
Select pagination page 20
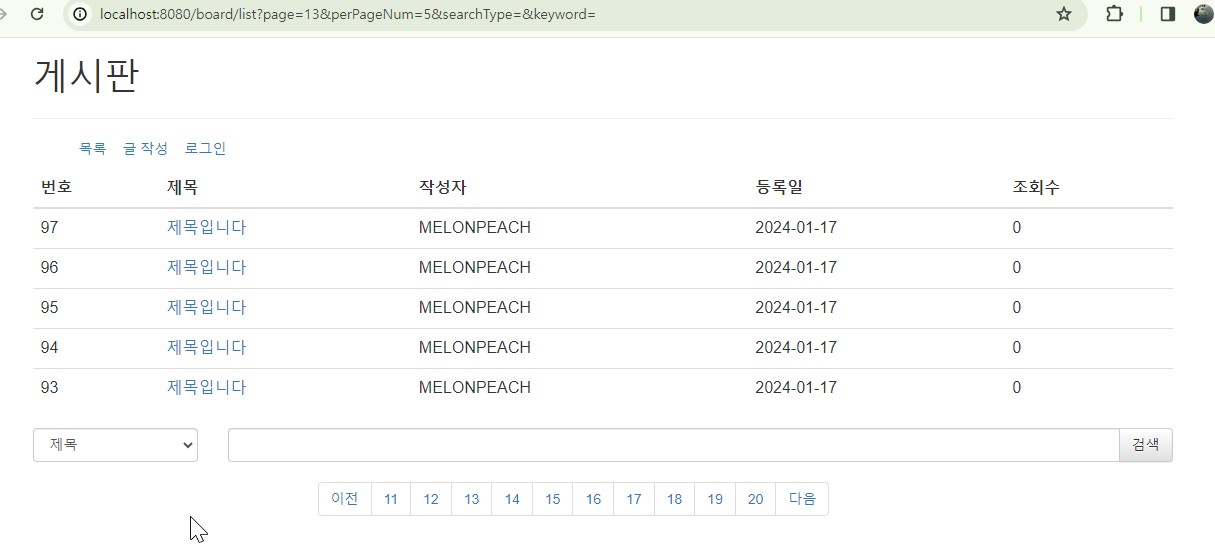[x=755, y=499]
